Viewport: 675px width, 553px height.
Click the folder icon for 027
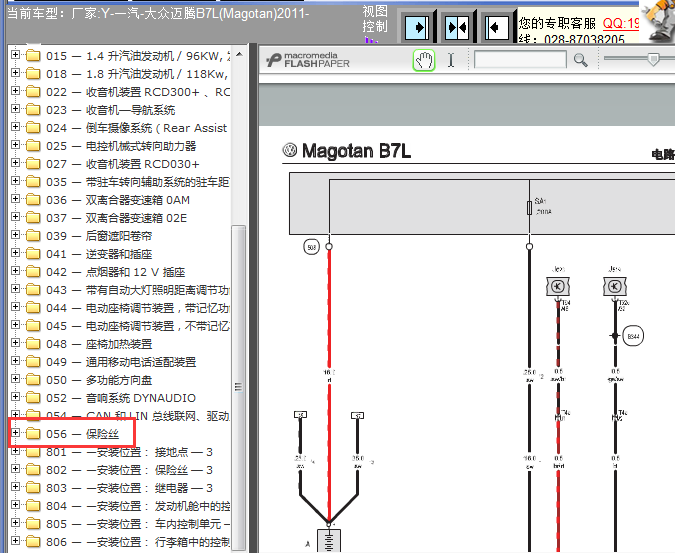tap(33, 164)
